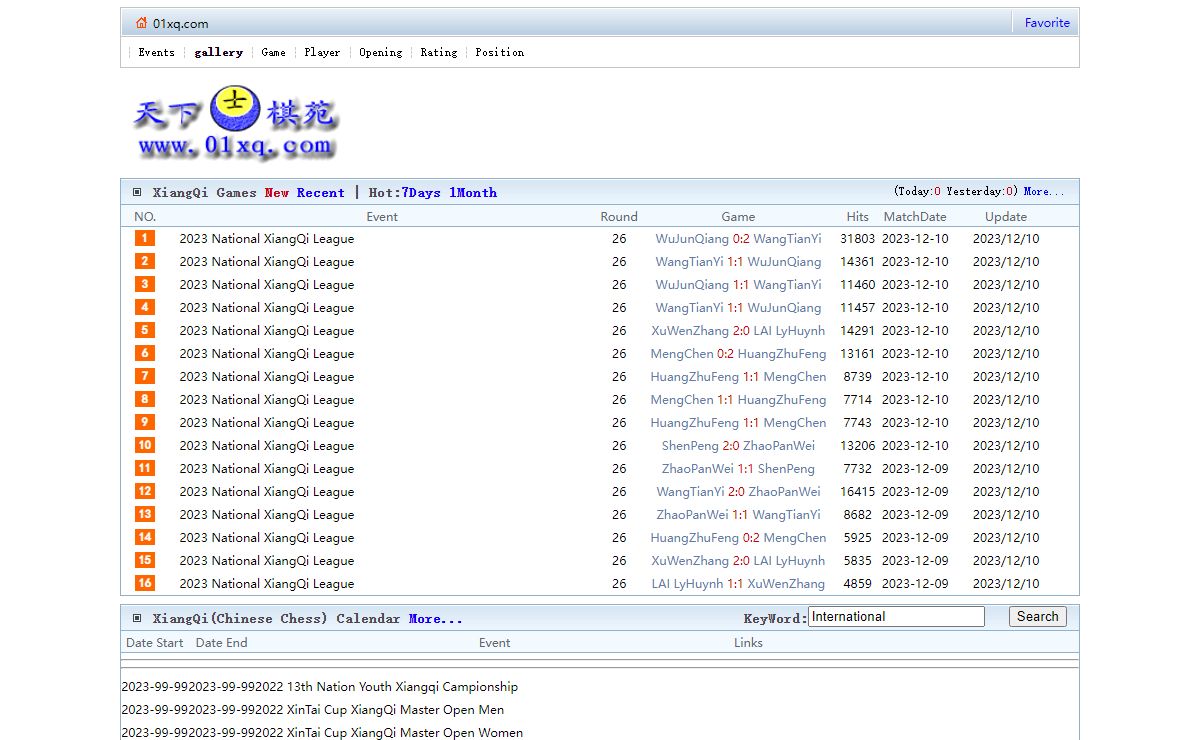1200x740 pixels.
Task: Click the orange number 7 rank badge
Action: pos(145,376)
